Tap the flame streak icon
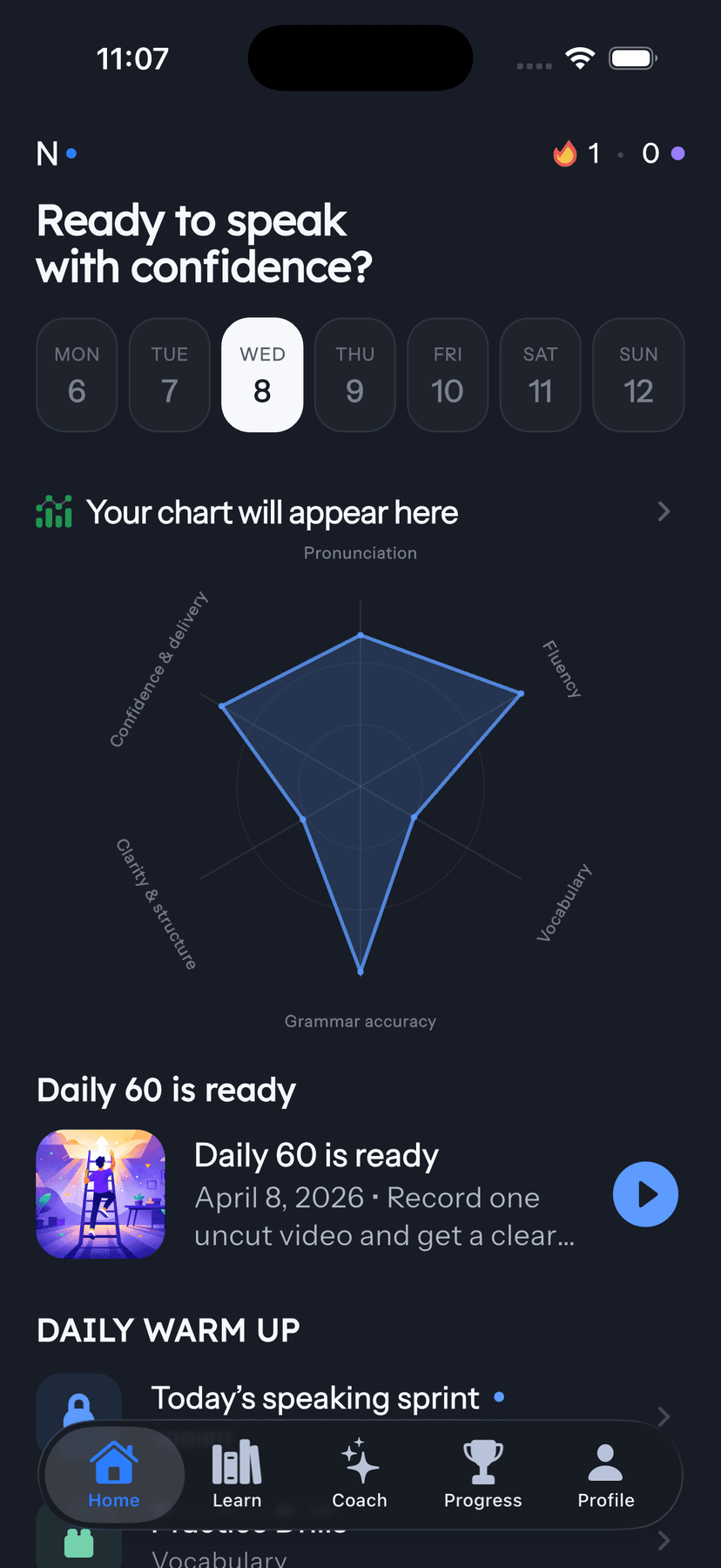This screenshot has height=1568, width=721. [565, 154]
